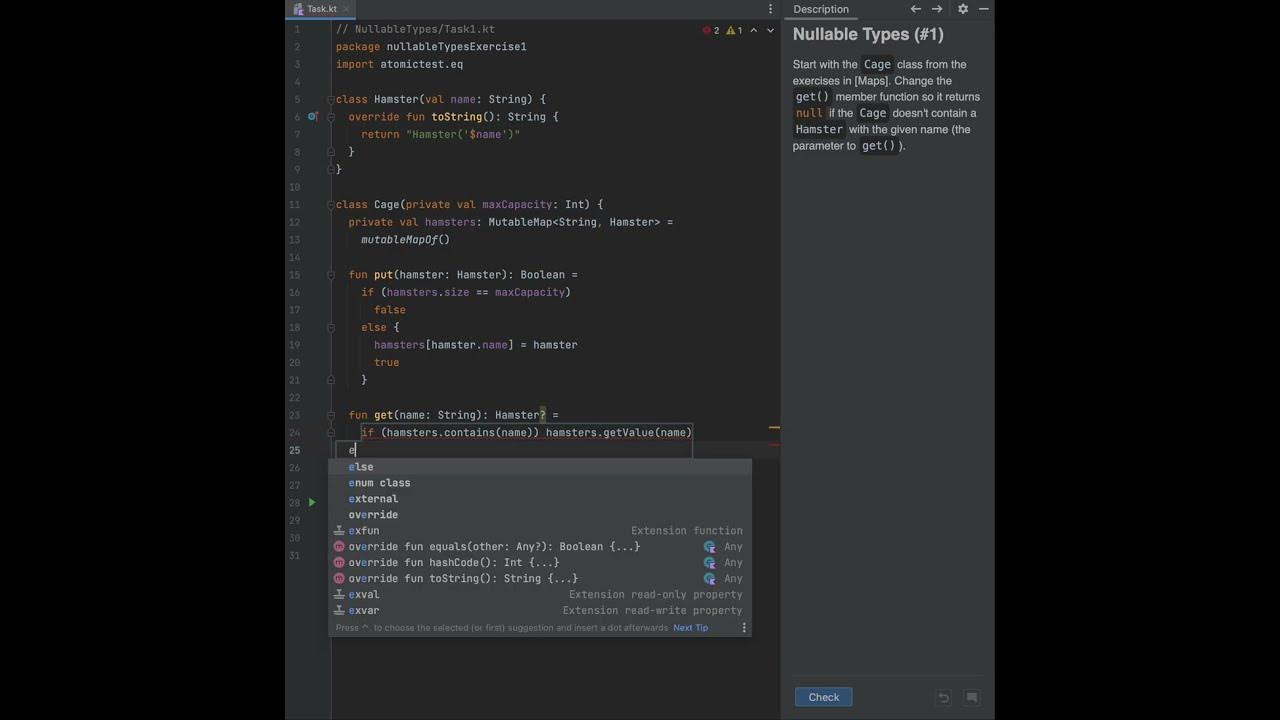This screenshot has width=1280, height=720.
Task: Click the 'null' code word in description
Action: coord(809,113)
